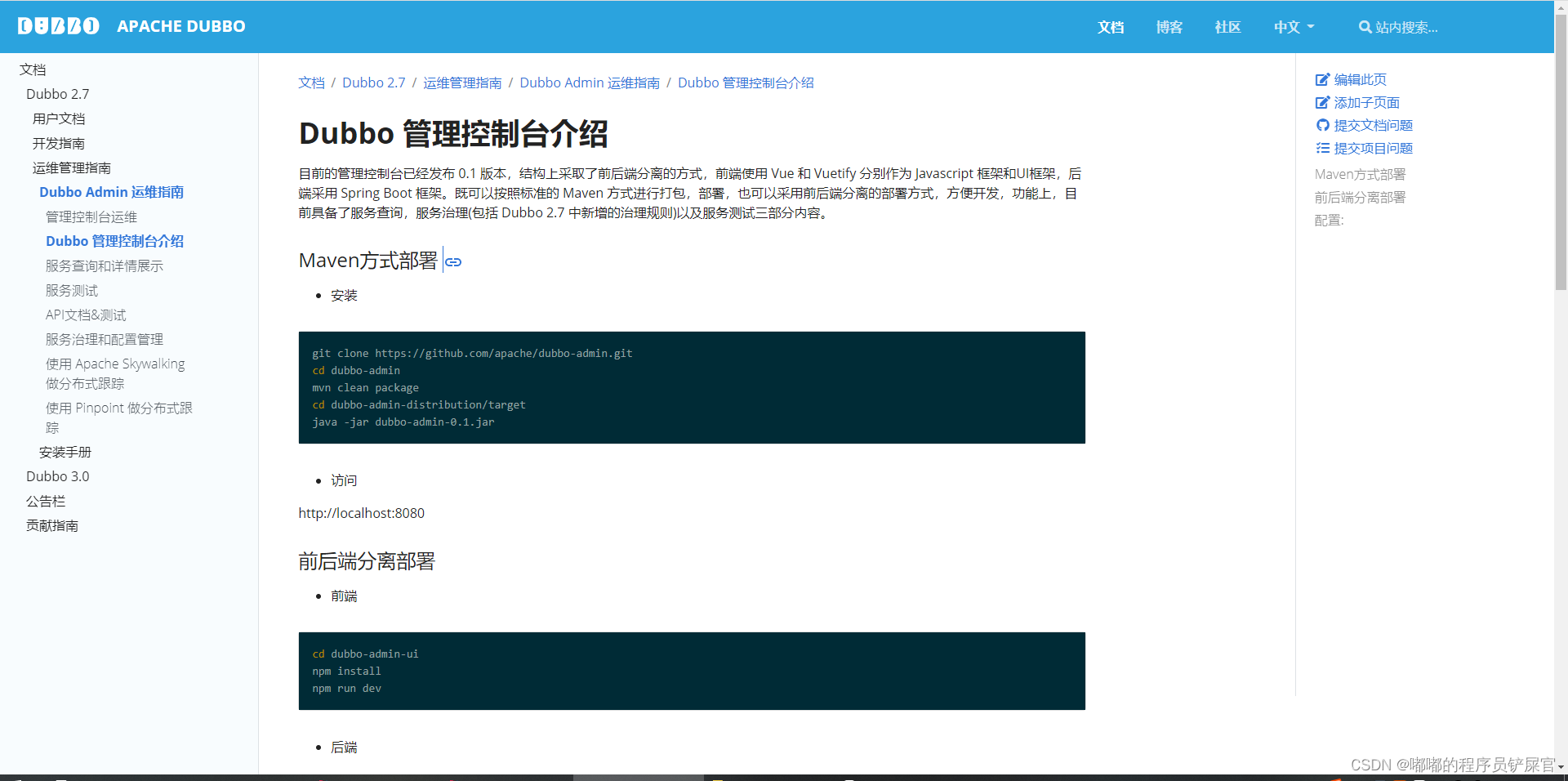1568x781 pixels.
Task: Click the last breadcrumb Dubbo 管理控制台介绍
Action: tap(746, 83)
